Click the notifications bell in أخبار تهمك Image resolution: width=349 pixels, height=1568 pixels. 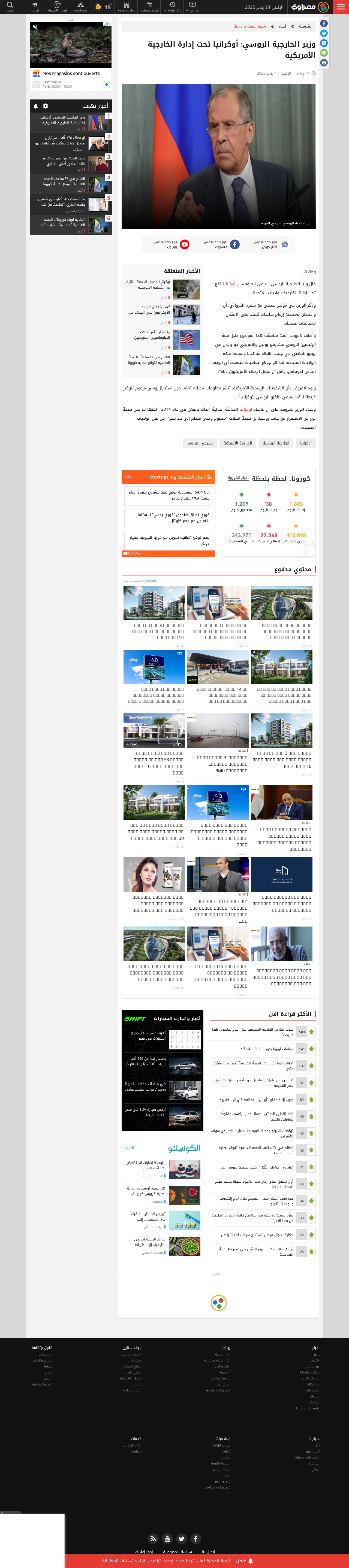point(35,106)
